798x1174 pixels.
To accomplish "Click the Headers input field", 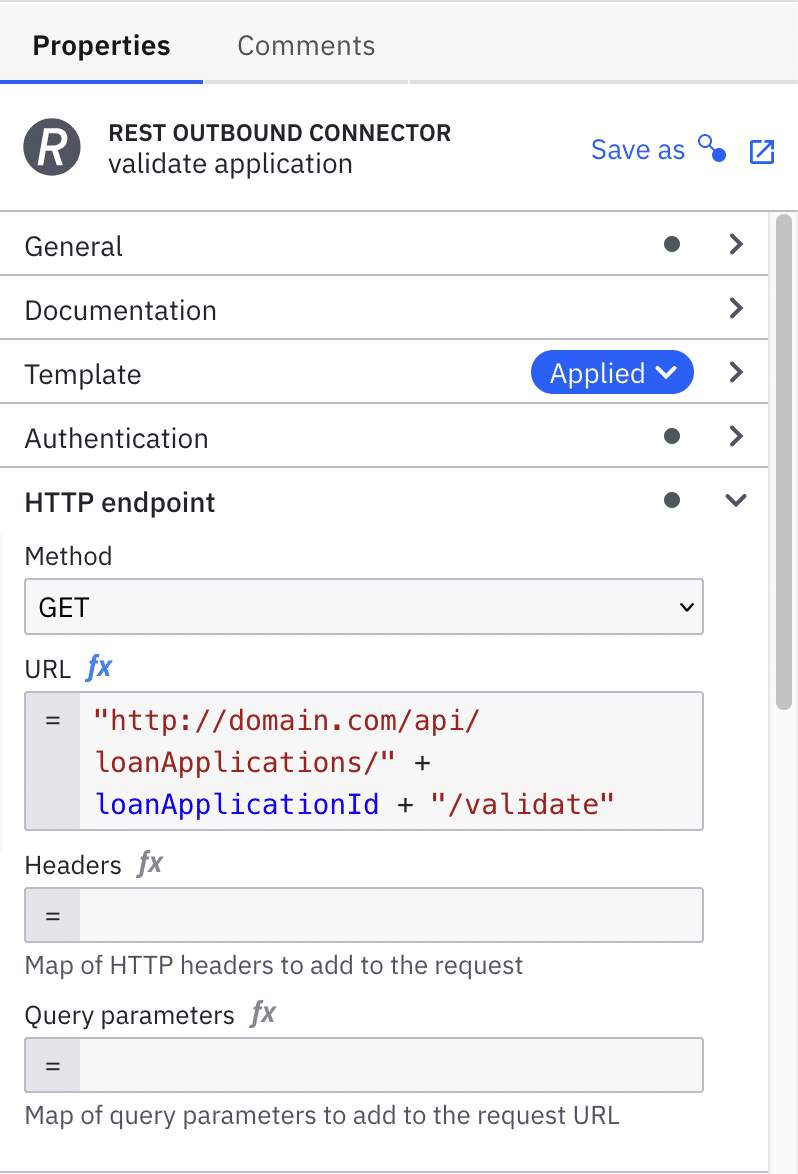I will coord(391,915).
